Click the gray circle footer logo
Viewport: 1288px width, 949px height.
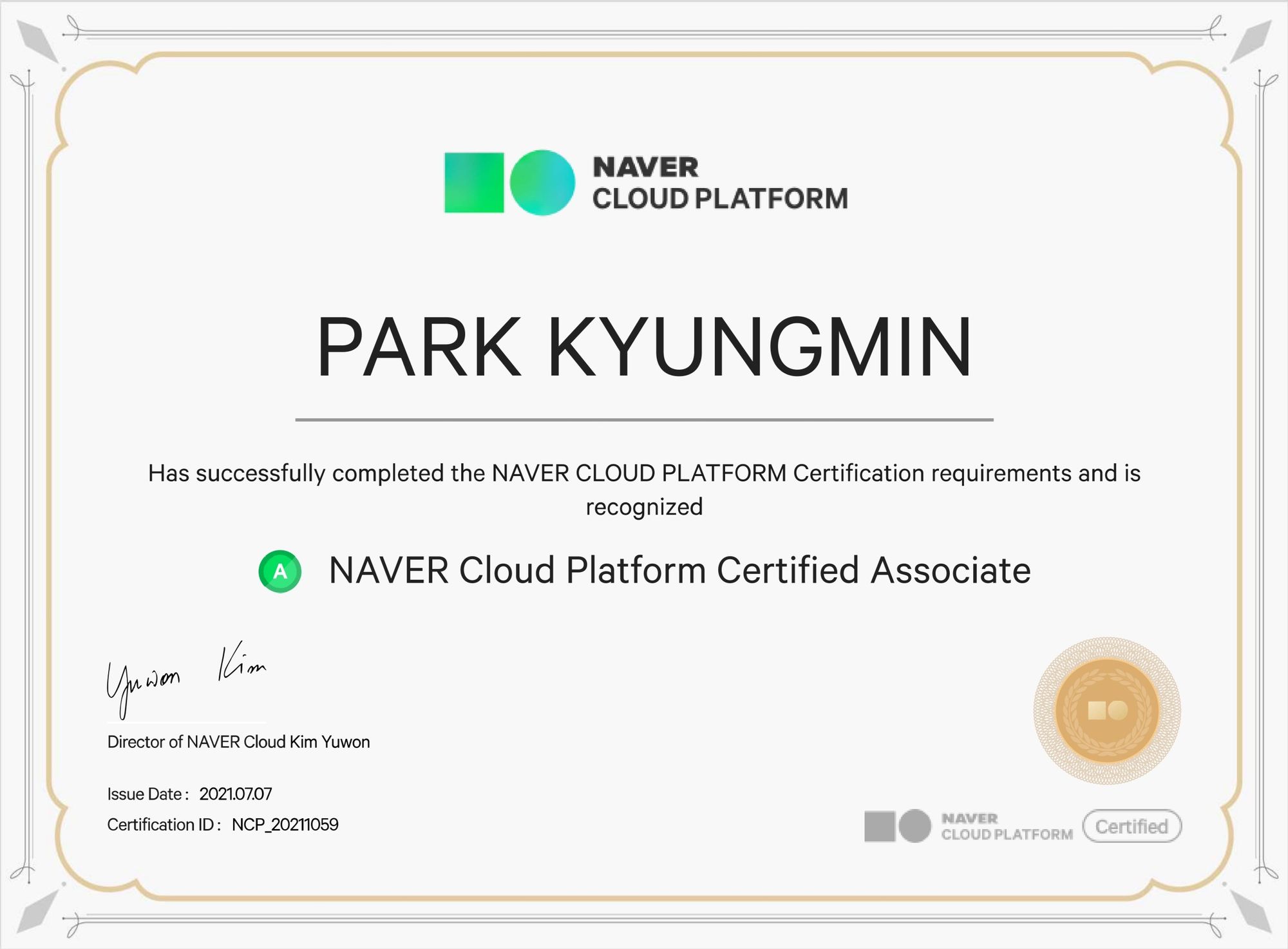[x=915, y=827]
